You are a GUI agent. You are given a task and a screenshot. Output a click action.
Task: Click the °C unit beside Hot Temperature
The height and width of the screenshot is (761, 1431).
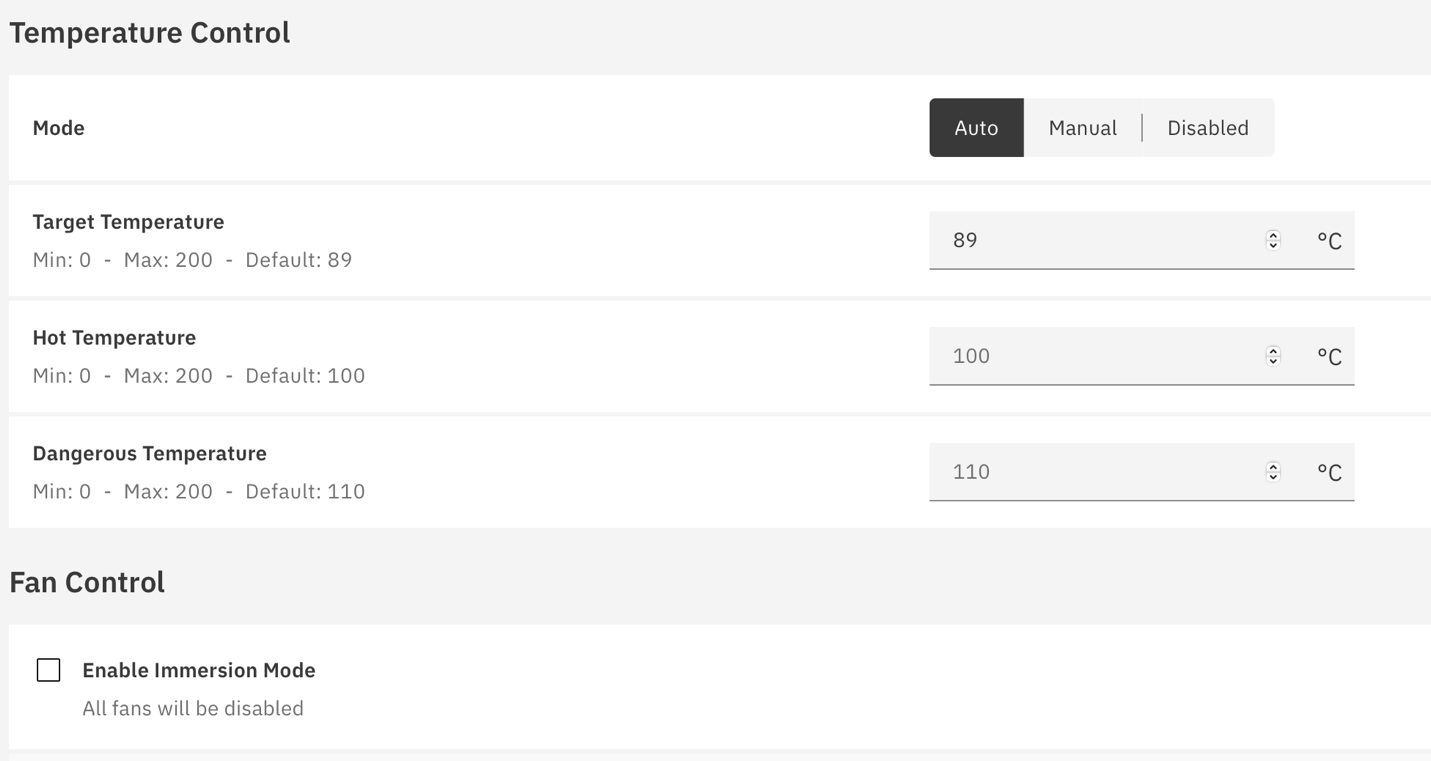(x=1329, y=357)
